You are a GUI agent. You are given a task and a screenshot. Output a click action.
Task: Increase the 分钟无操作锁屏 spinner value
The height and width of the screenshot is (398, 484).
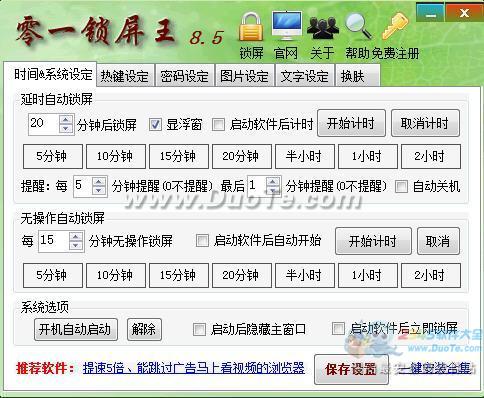click(76, 236)
